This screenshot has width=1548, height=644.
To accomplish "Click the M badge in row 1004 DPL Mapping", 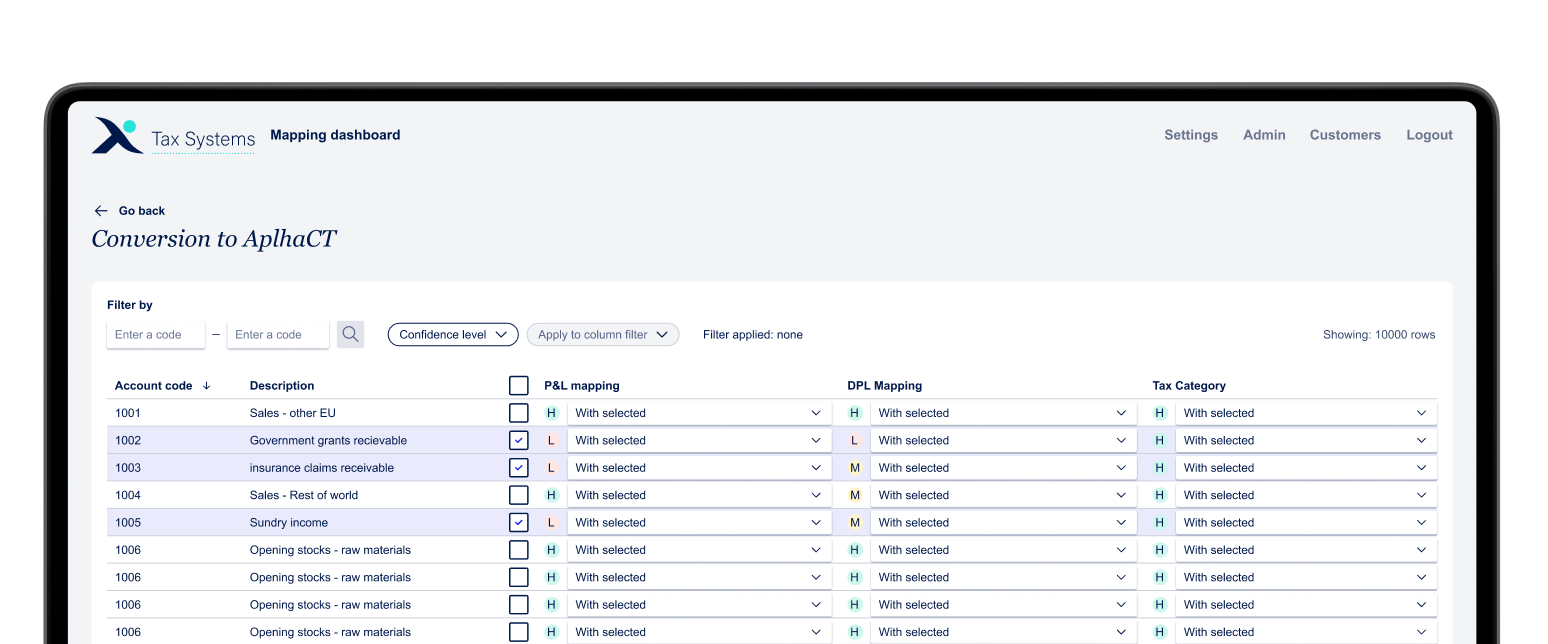I will click(854, 495).
